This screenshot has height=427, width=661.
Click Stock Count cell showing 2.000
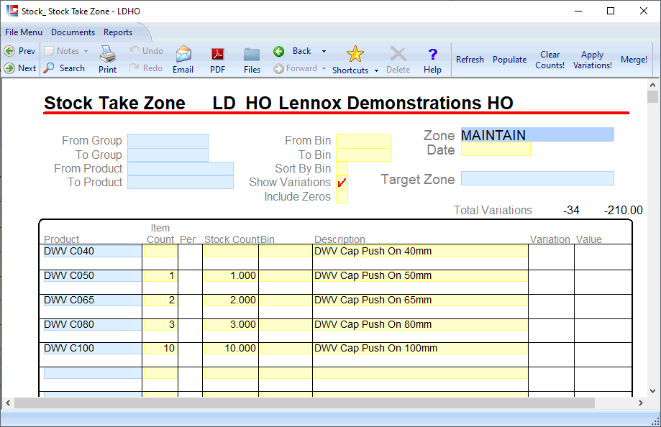pos(231,300)
